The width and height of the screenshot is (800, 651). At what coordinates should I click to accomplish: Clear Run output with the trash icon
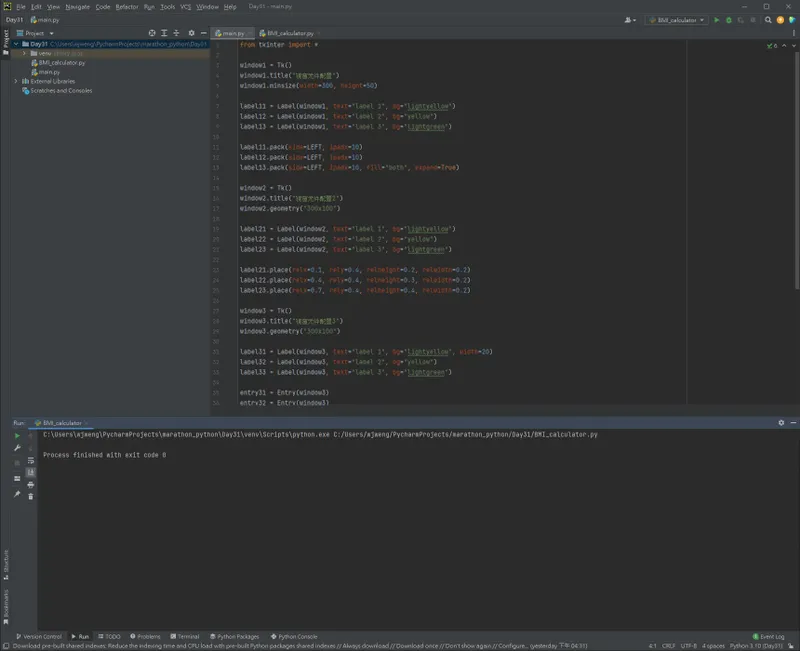31,496
